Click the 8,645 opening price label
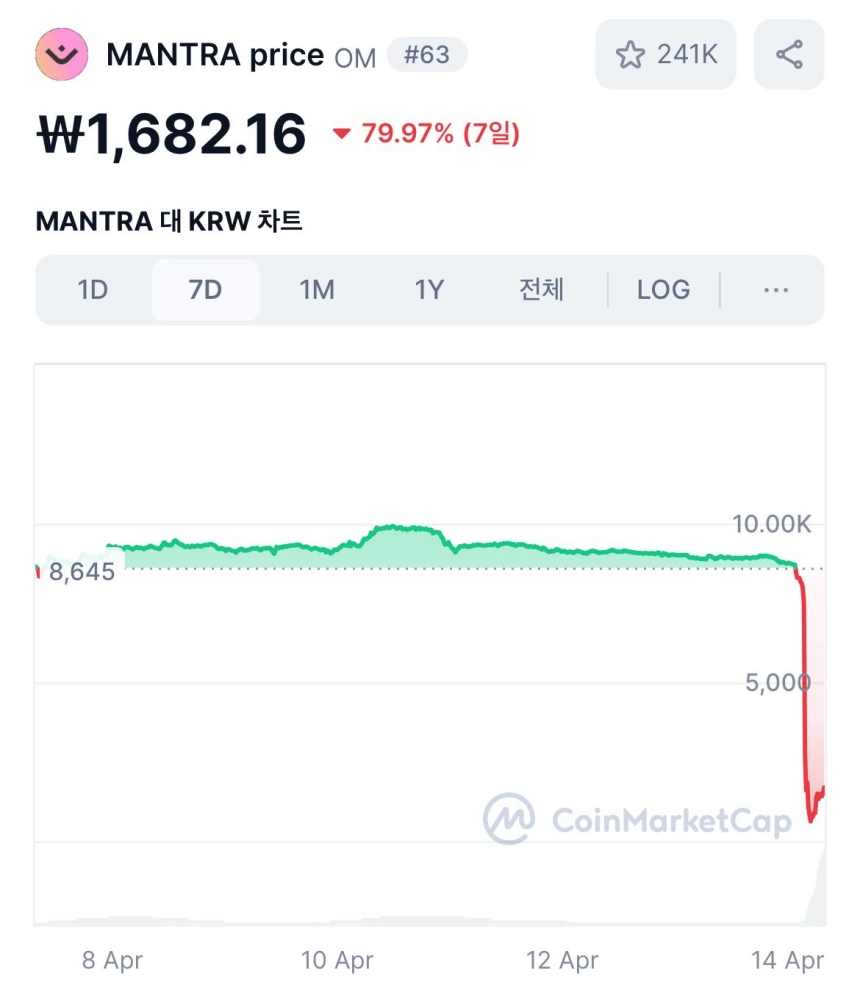The width and height of the screenshot is (860, 998). point(81,572)
